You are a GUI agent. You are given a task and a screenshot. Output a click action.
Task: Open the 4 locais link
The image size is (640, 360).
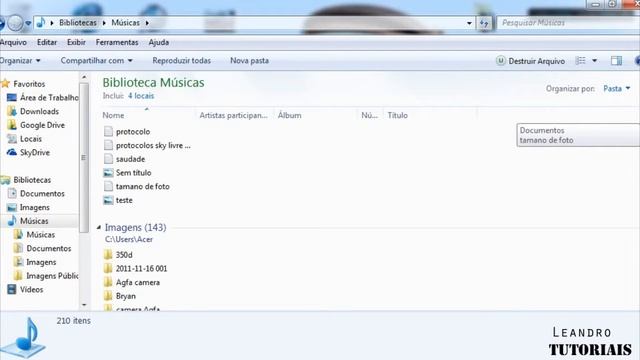(x=141, y=96)
